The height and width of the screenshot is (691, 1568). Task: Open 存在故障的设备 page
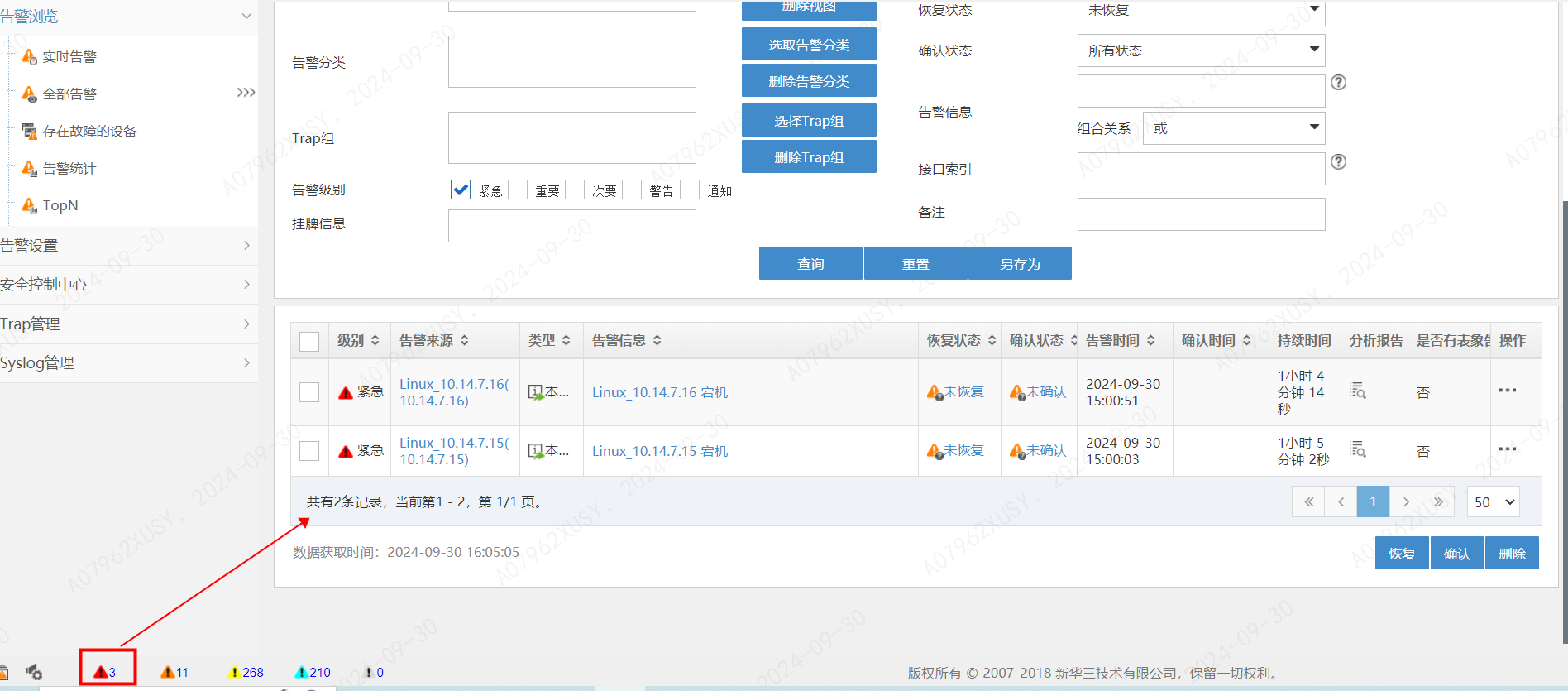tap(89, 131)
